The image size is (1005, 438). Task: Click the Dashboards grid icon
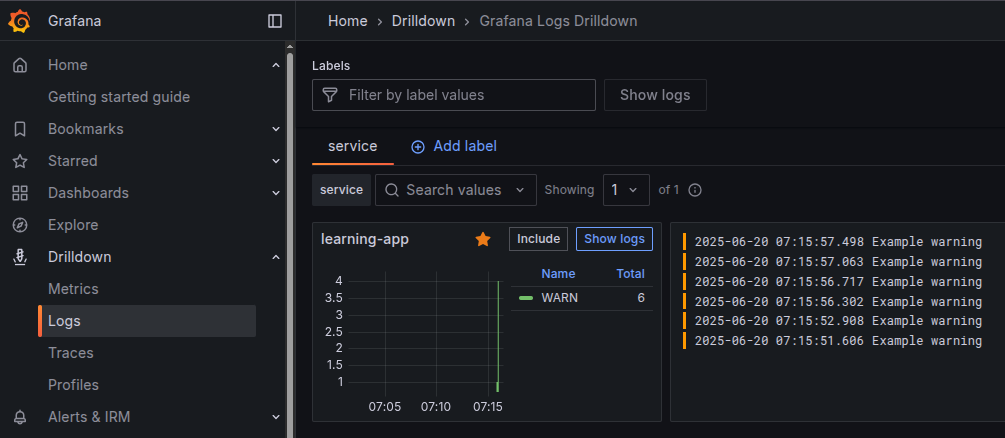(21, 193)
